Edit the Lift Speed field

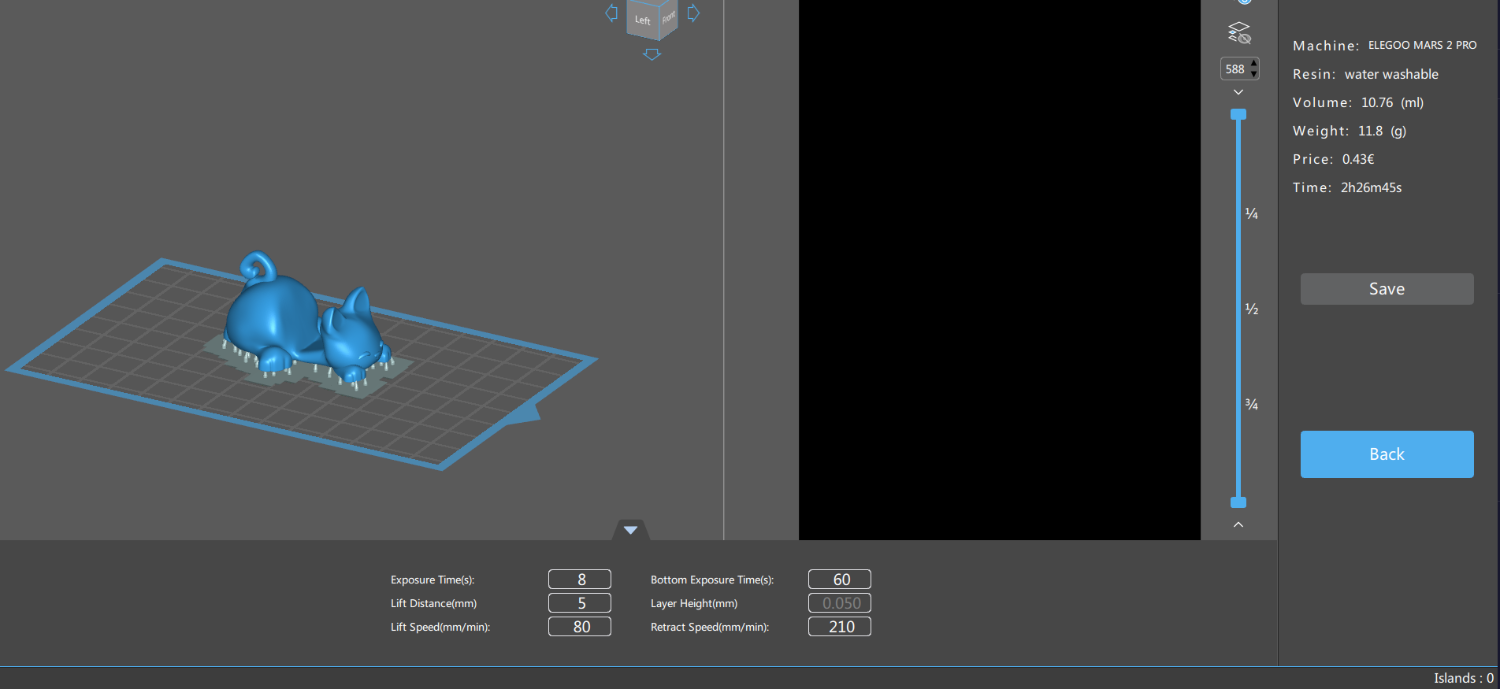(580, 627)
